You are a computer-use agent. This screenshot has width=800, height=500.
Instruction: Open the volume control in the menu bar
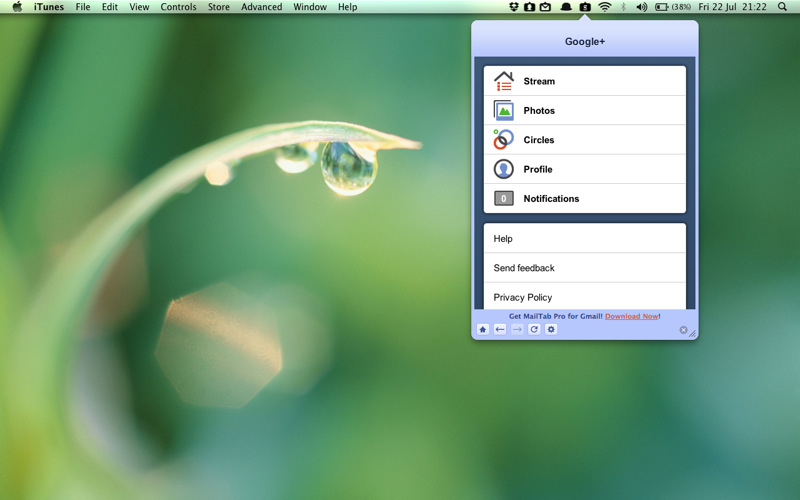pyautogui.click(x=641, y=7)
